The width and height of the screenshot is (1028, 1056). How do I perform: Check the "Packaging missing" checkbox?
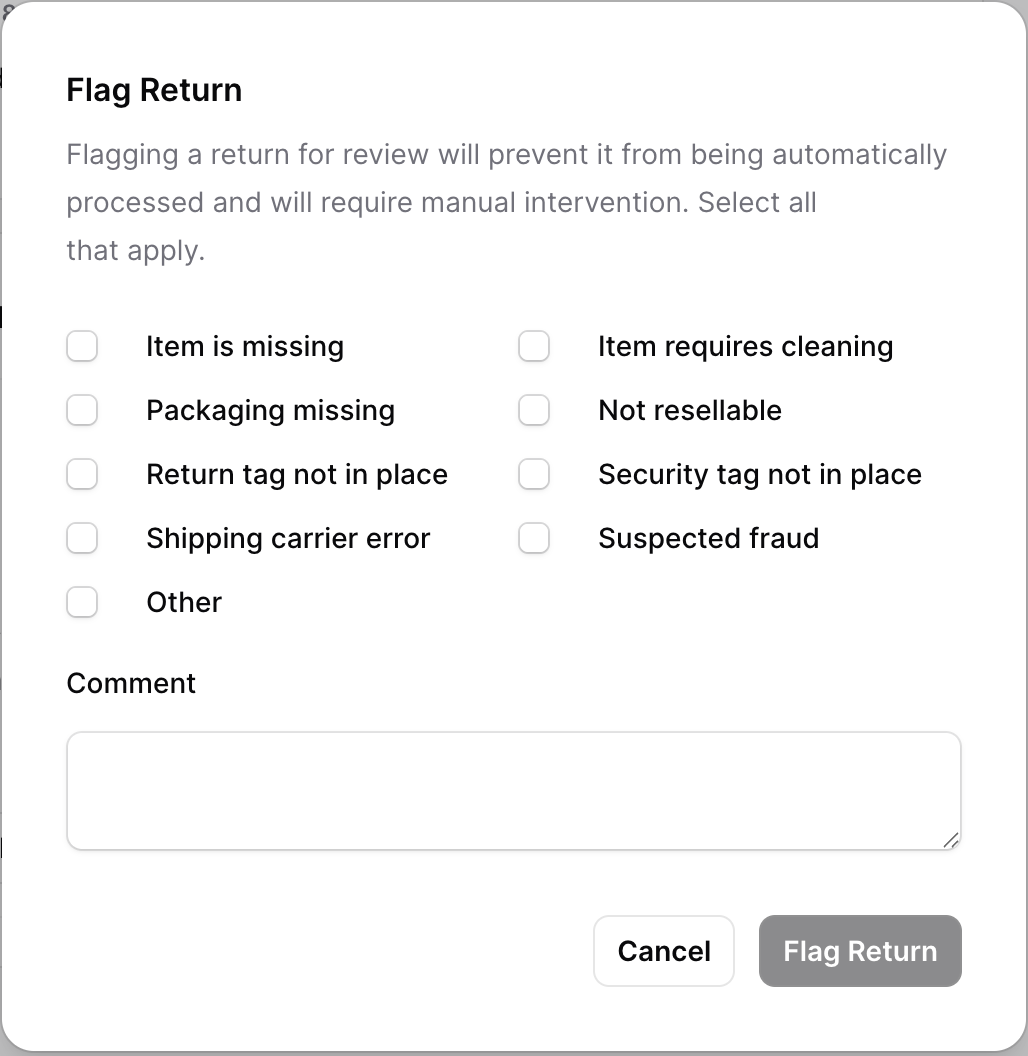[x=82, y=410]
